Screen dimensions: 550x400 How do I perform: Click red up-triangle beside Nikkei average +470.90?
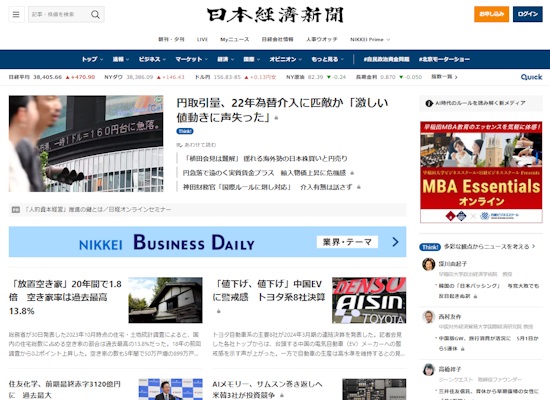pos(67,77)
